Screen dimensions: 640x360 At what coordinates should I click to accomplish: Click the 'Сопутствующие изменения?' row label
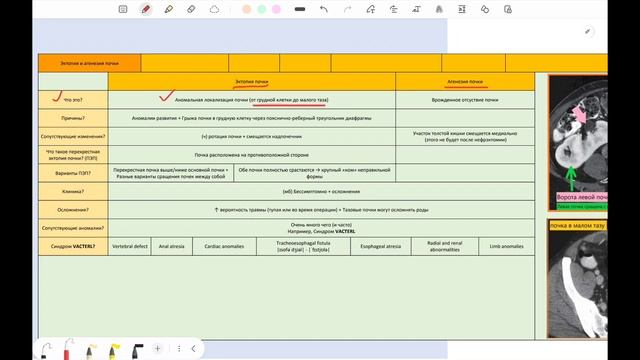[73, 136]
